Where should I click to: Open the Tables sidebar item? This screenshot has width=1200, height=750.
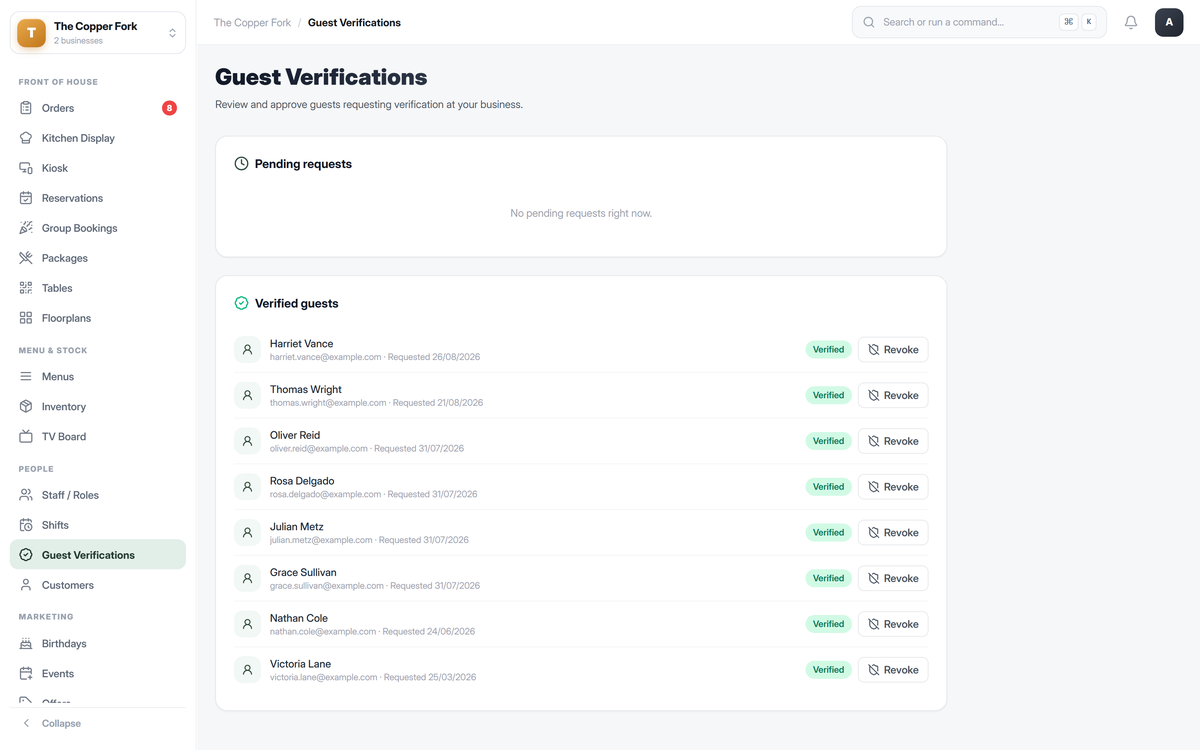tap(97, 288)
